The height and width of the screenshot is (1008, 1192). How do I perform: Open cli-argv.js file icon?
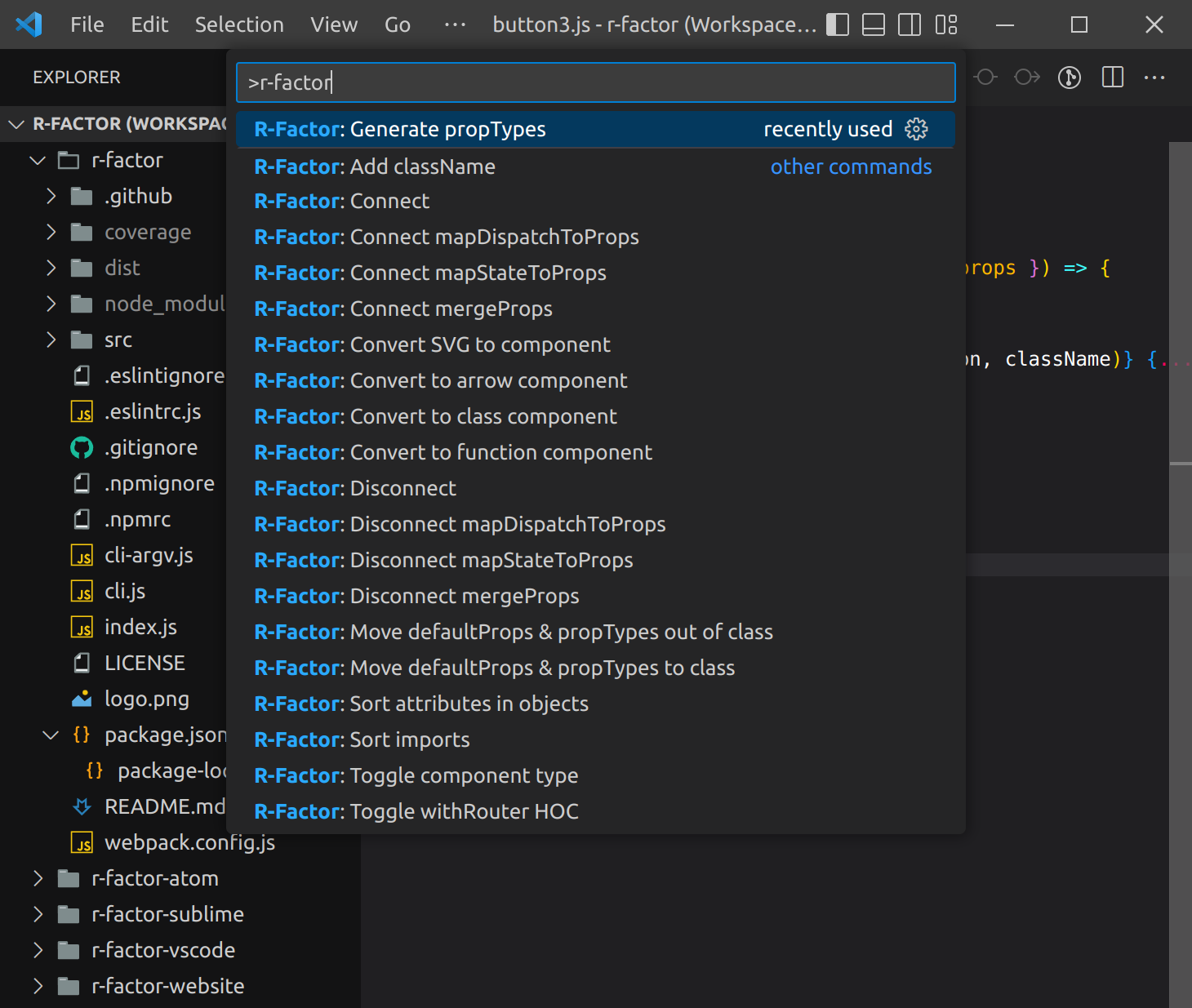(x=82, y=555)
